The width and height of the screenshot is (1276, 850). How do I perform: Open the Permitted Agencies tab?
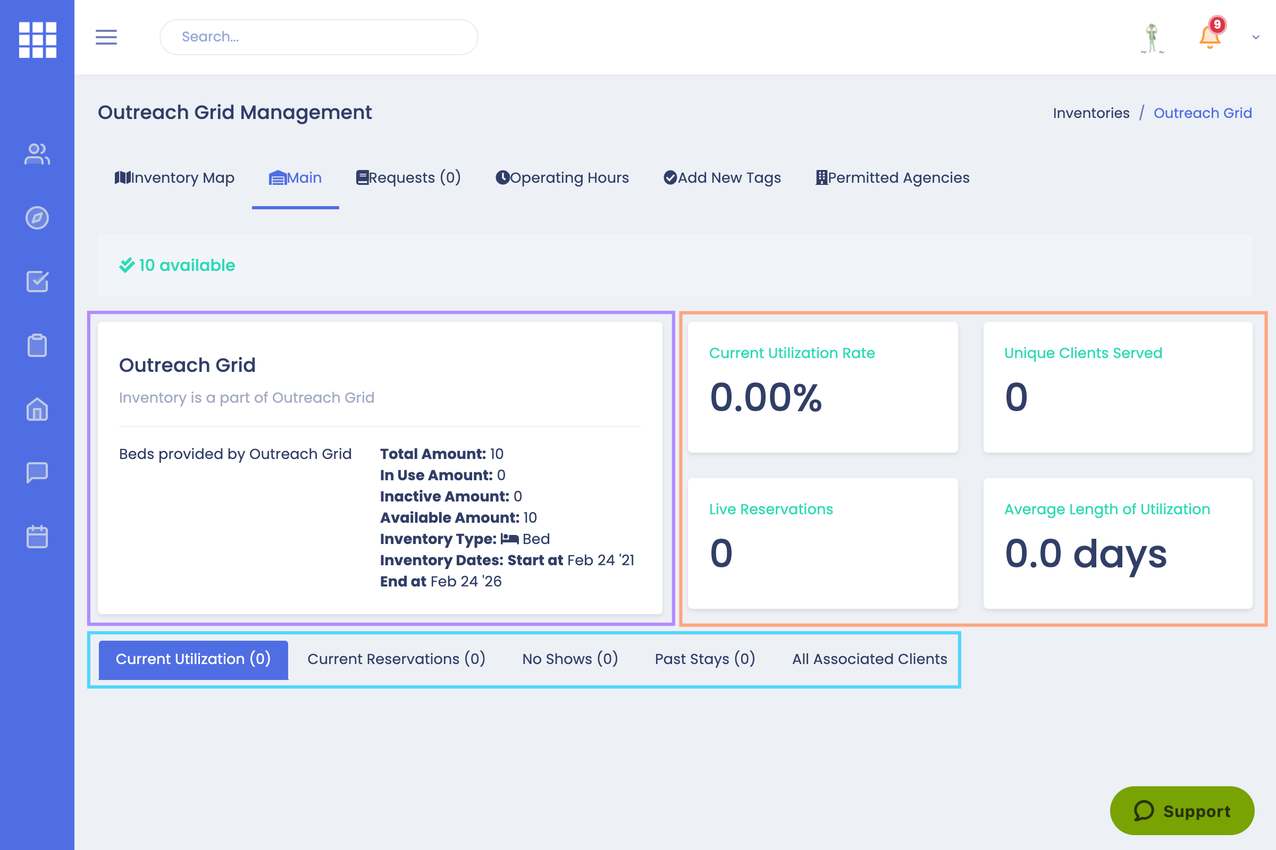[x=892, y=178]
